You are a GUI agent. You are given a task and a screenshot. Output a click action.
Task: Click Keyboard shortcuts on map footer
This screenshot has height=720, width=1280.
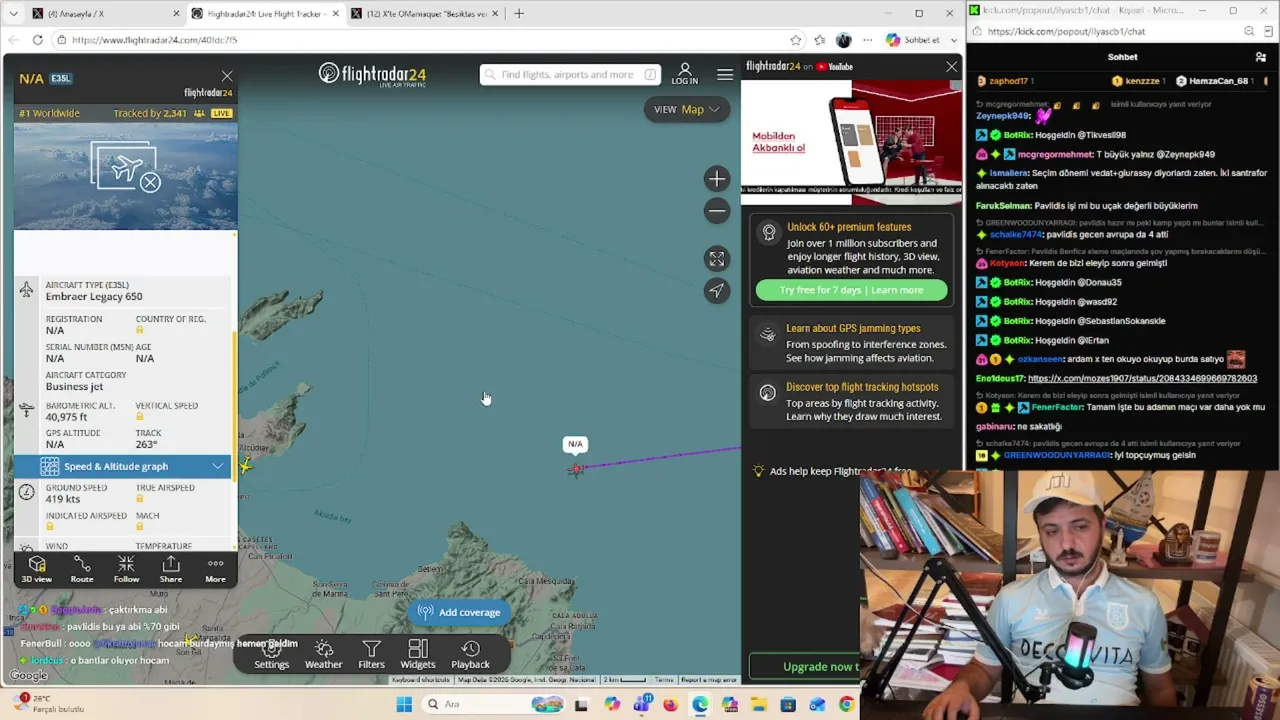pos(420,680)
